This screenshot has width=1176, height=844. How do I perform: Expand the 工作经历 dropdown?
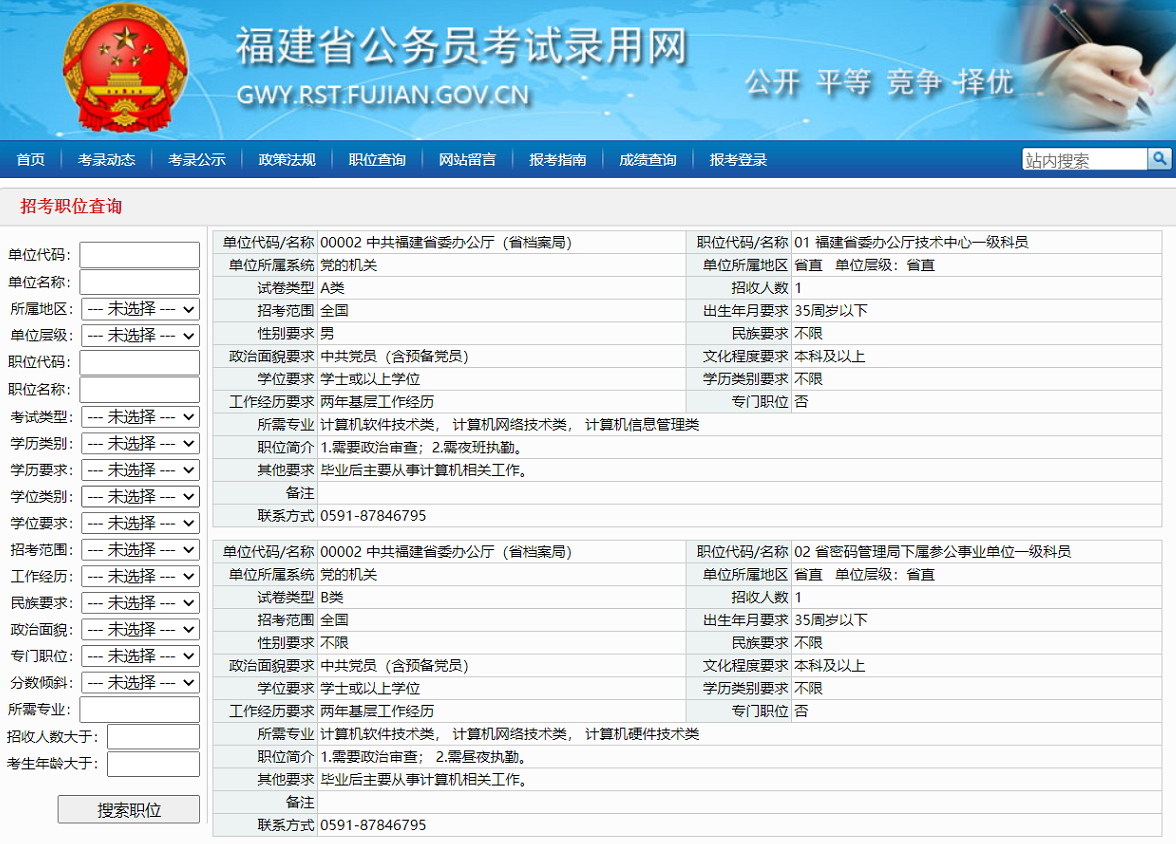point(140,576)
